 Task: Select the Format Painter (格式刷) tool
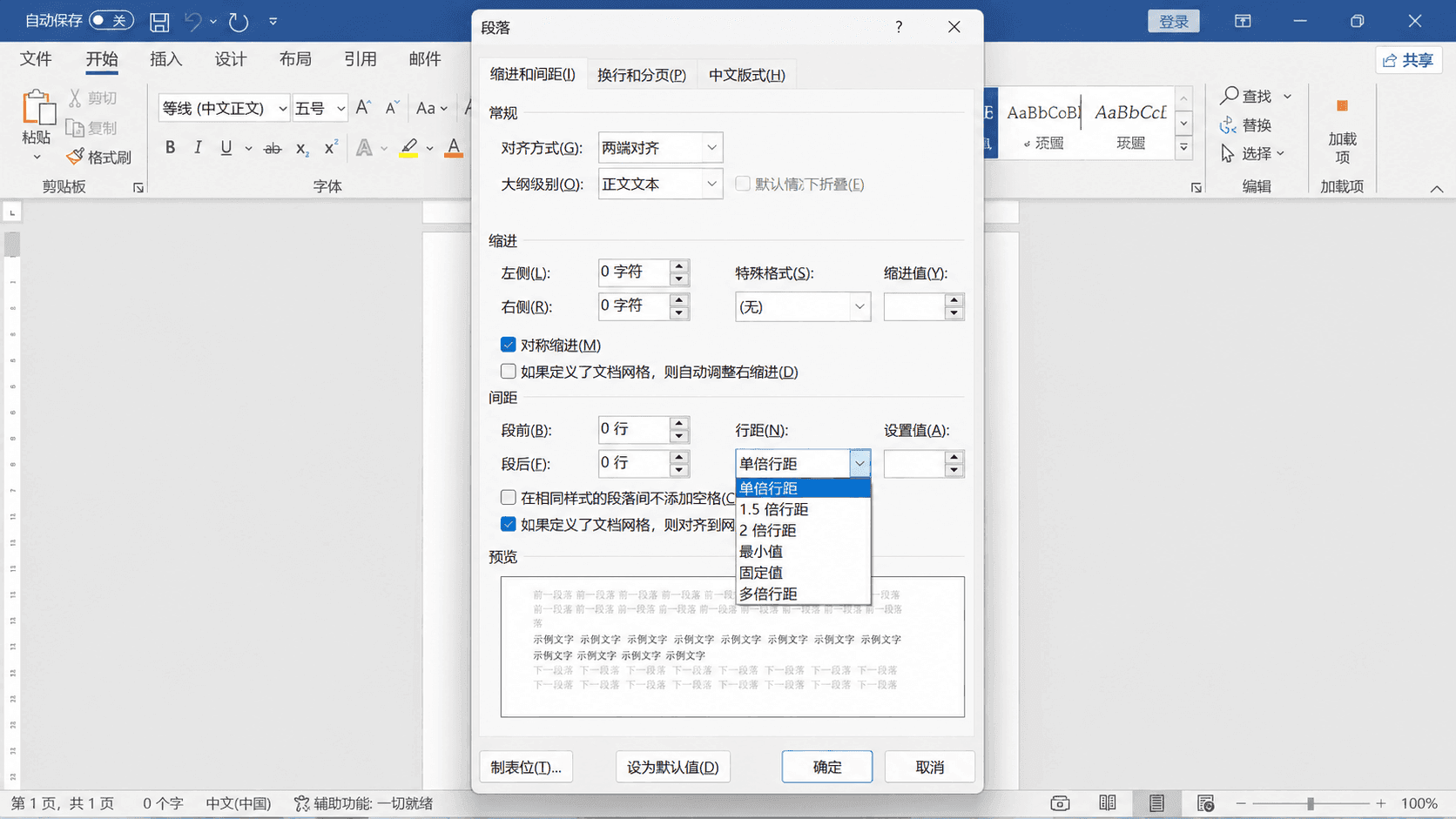tap(98, 157)
